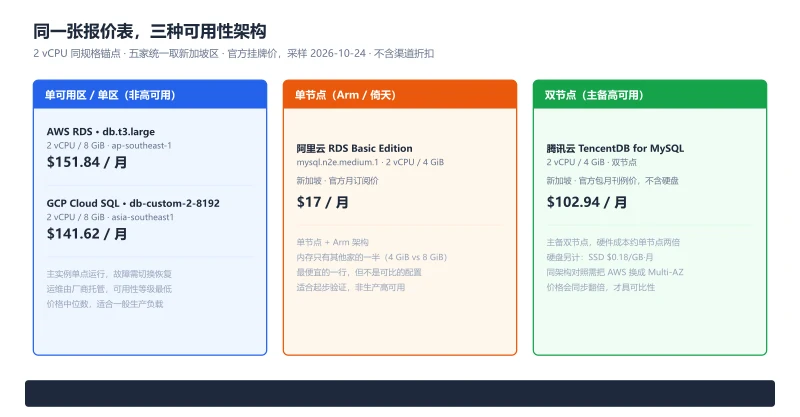Click the note 单节点 + Arm 架构
The width and height of the screenshot is (800, 417).
(x=333, y=242)
